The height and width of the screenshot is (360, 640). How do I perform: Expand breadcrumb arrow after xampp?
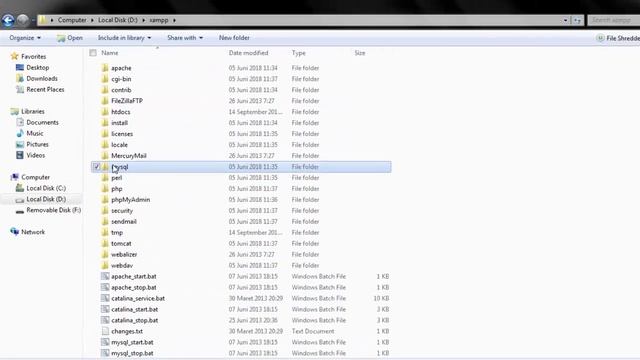click(x=174, y=20)
